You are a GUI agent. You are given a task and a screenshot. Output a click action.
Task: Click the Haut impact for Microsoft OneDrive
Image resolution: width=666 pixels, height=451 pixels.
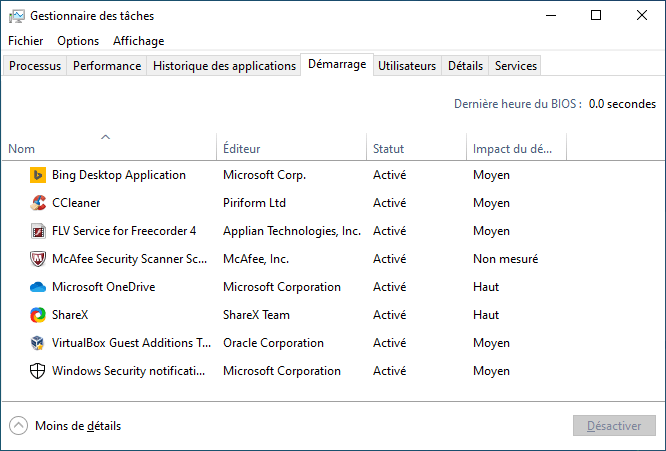[486, 287]
